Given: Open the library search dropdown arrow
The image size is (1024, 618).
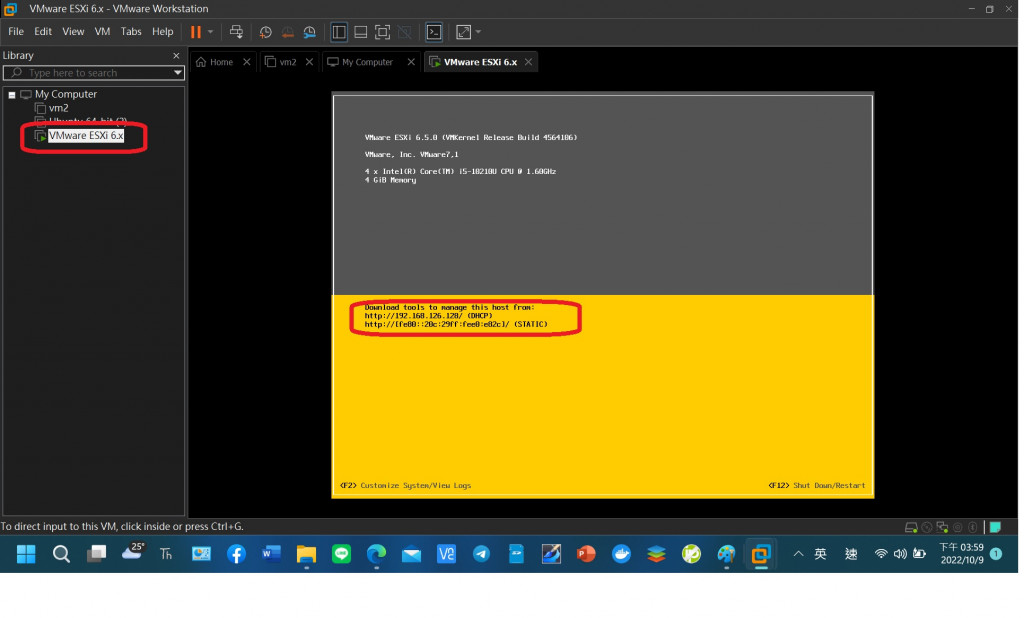Looking at the screenshot, I should 178,73.
